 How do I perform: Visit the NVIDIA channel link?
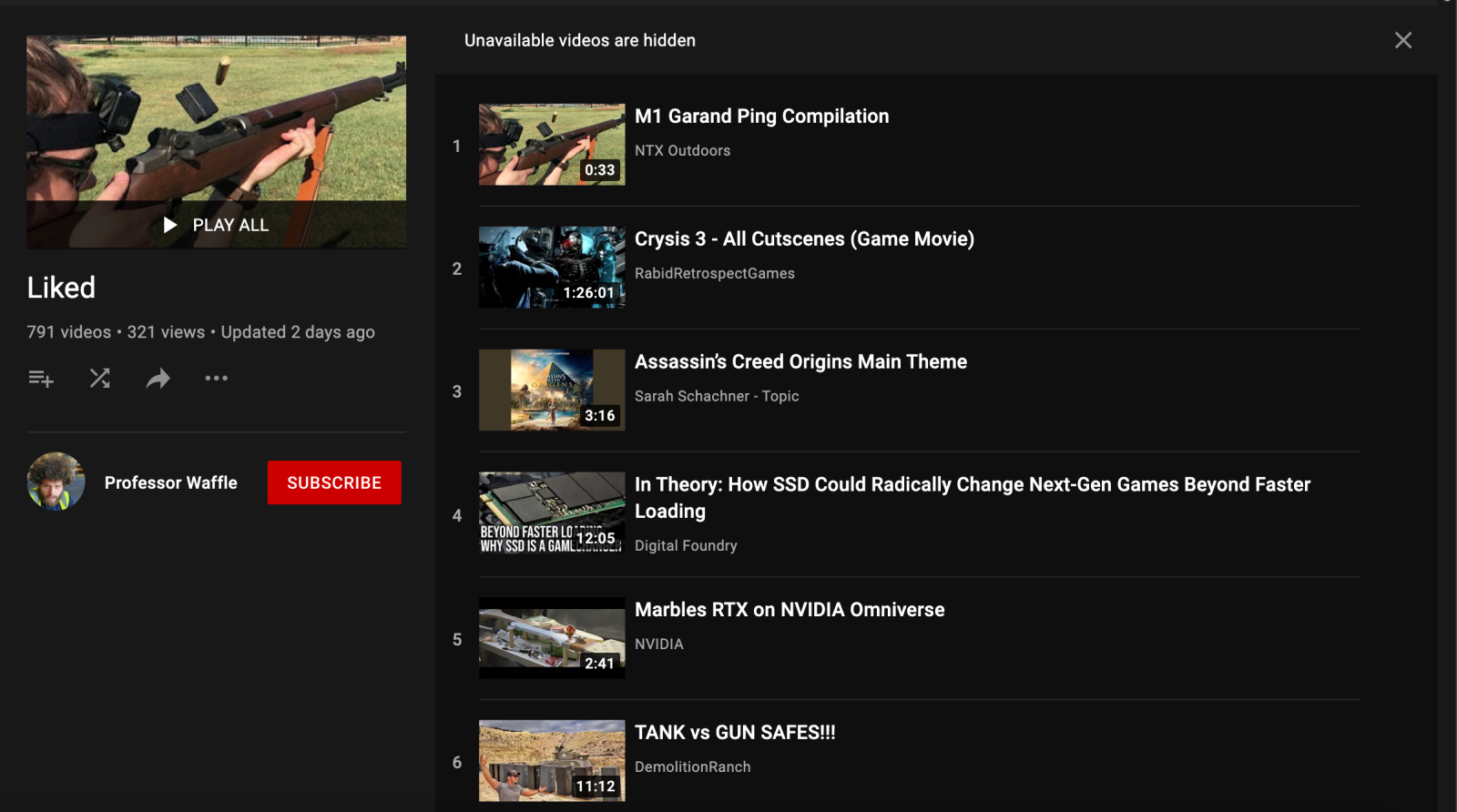658,644
